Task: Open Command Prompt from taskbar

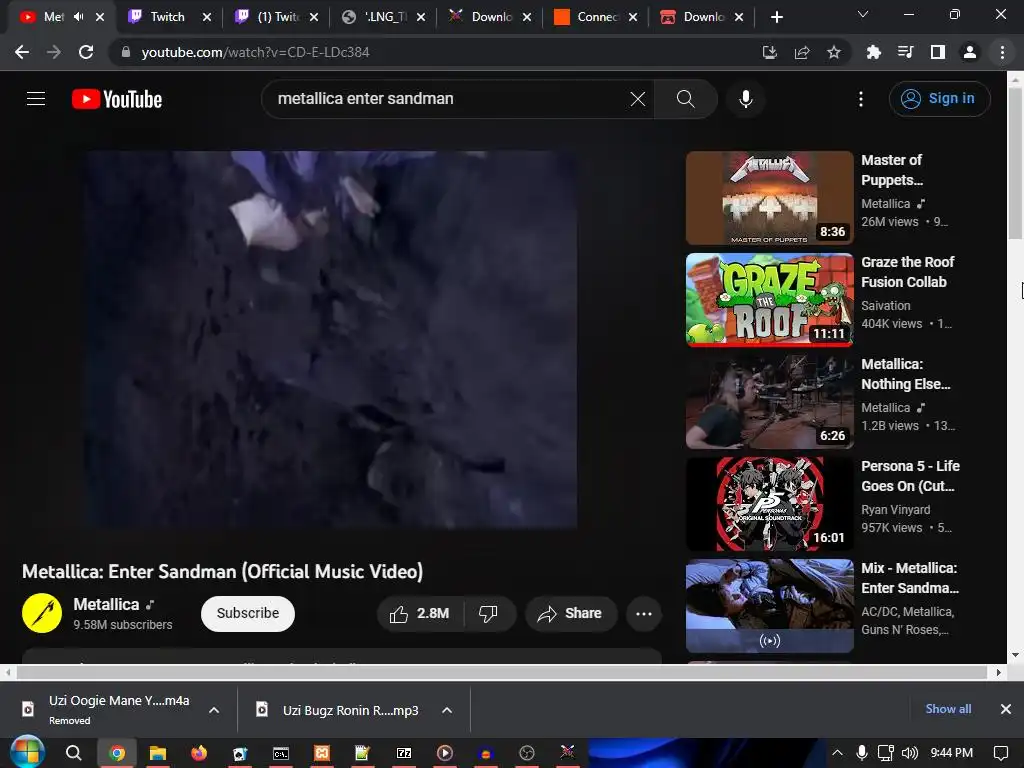Action: click(x=281, y=753)
